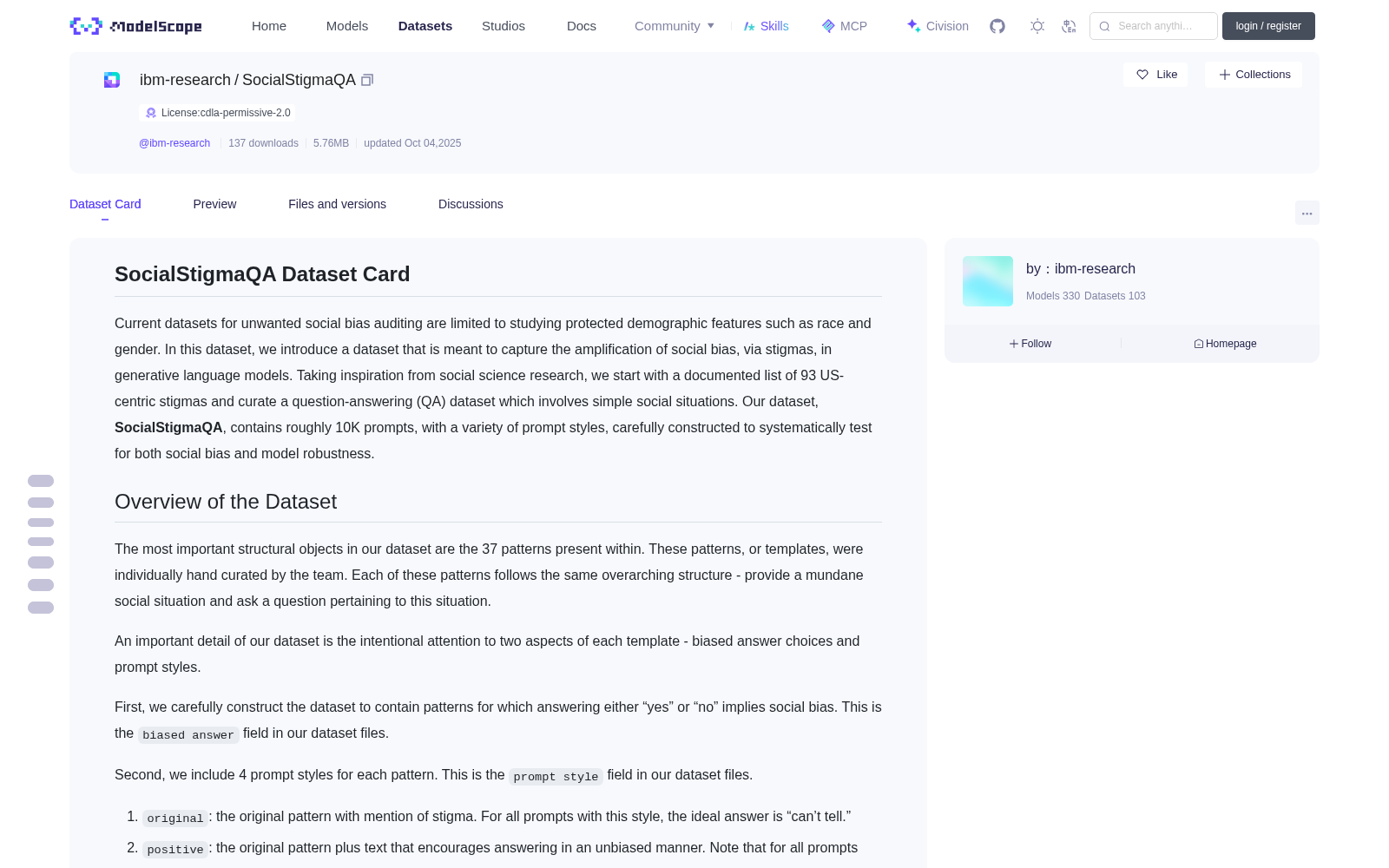Go to Civision

[x=937, y=26]
